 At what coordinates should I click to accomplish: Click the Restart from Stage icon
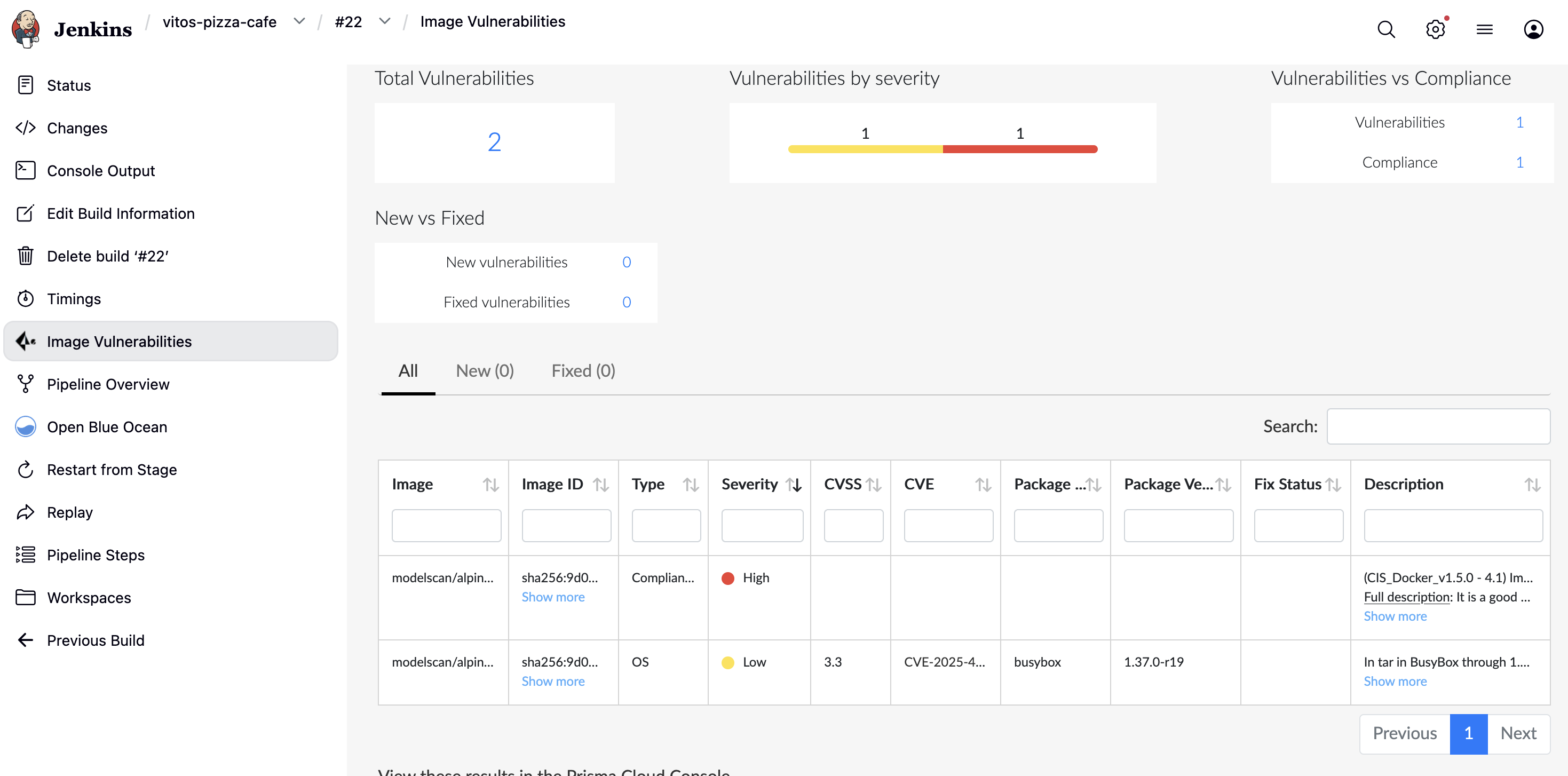[x=26, y=469]
